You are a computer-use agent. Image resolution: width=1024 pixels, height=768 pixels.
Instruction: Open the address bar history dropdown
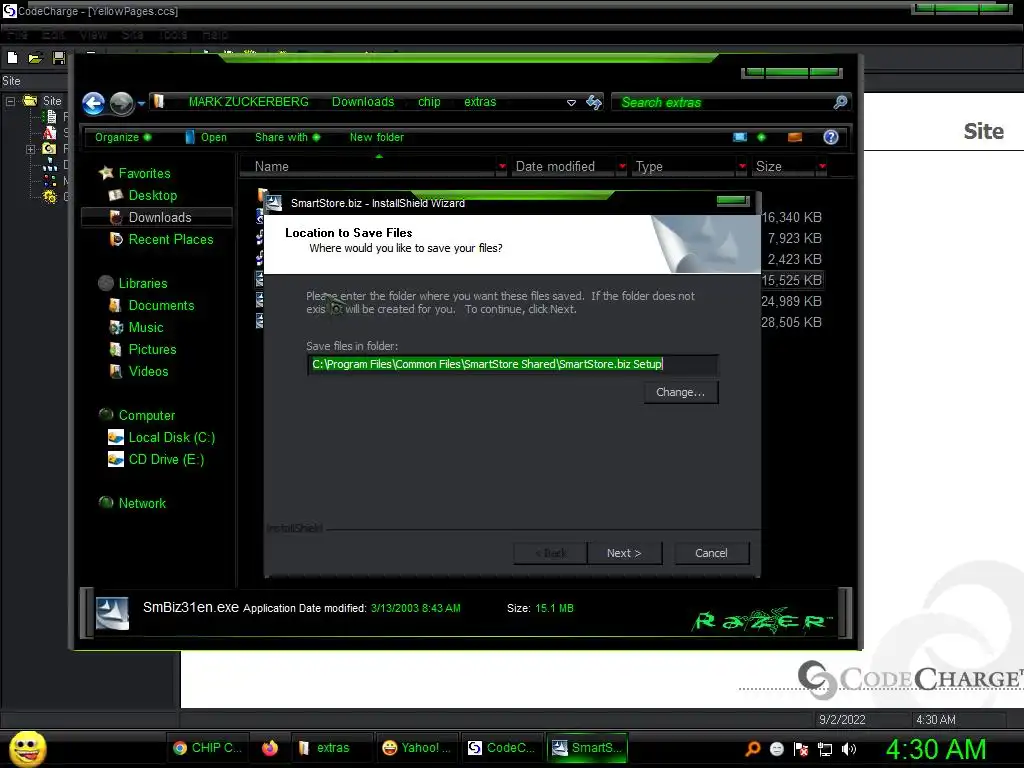click(x=571, y=103)
